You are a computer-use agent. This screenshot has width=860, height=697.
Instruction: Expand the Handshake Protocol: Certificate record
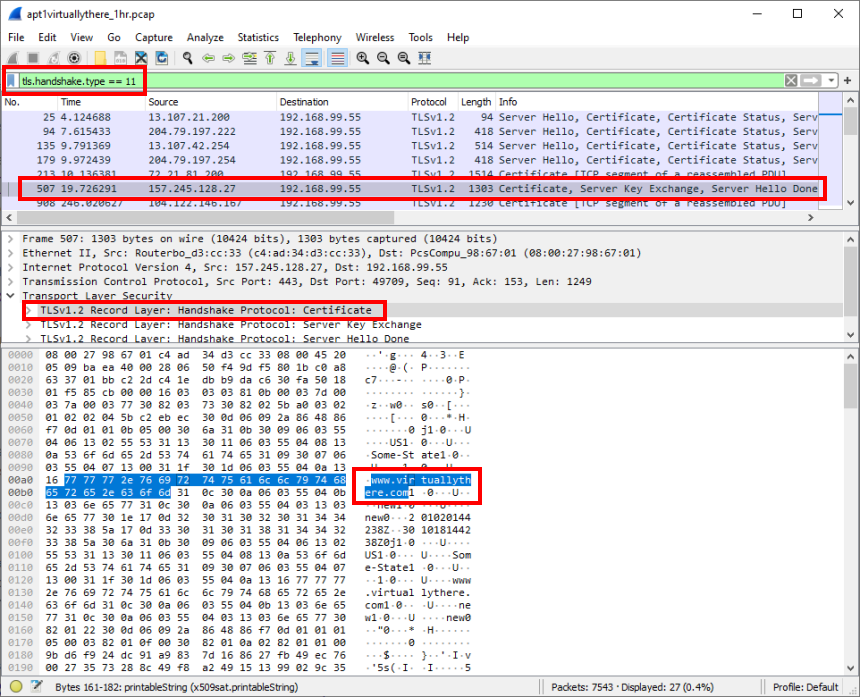click(x=29, y=310)
